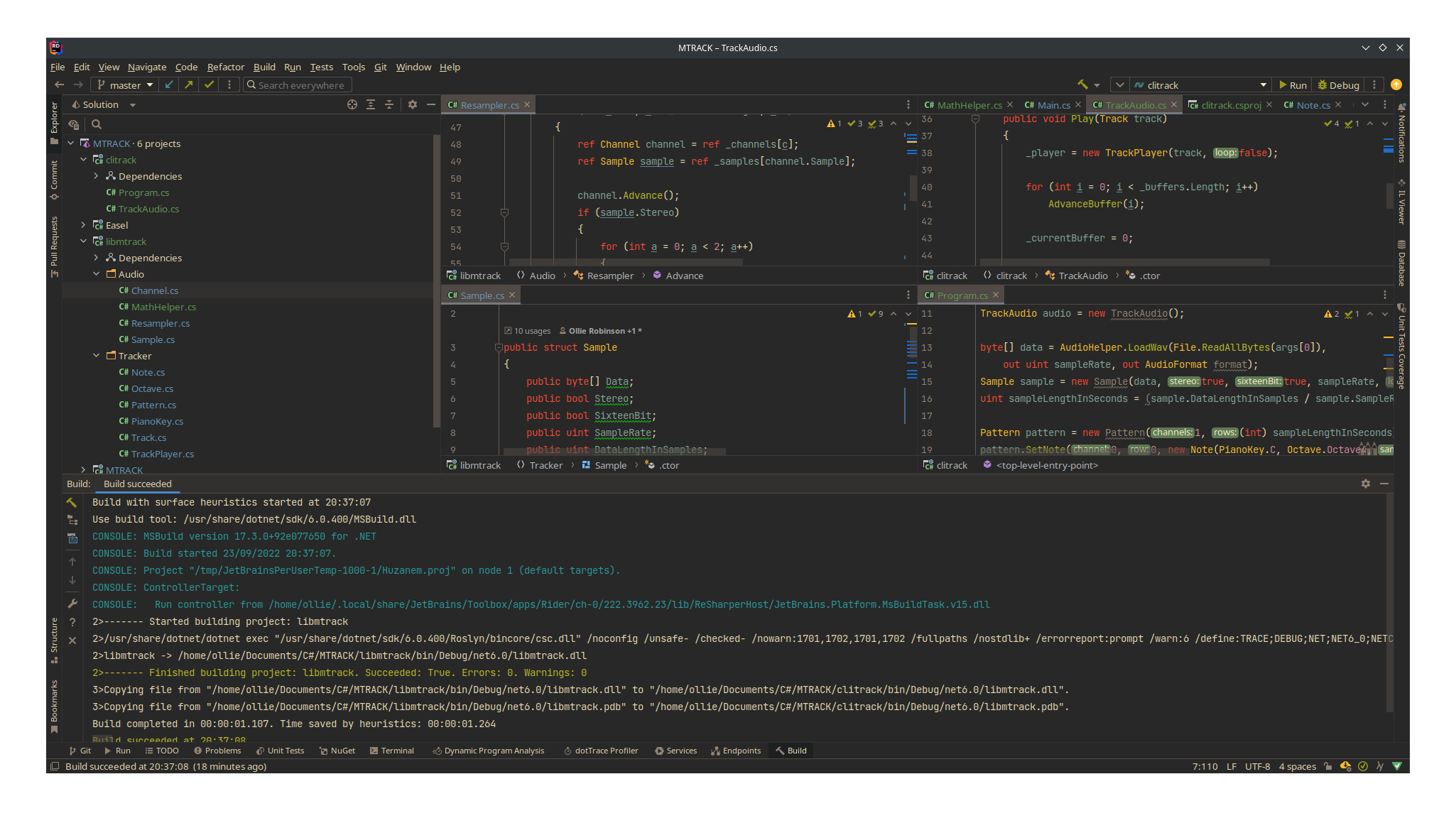
Task: Open the Refactor menu
Action: (225, 67)
